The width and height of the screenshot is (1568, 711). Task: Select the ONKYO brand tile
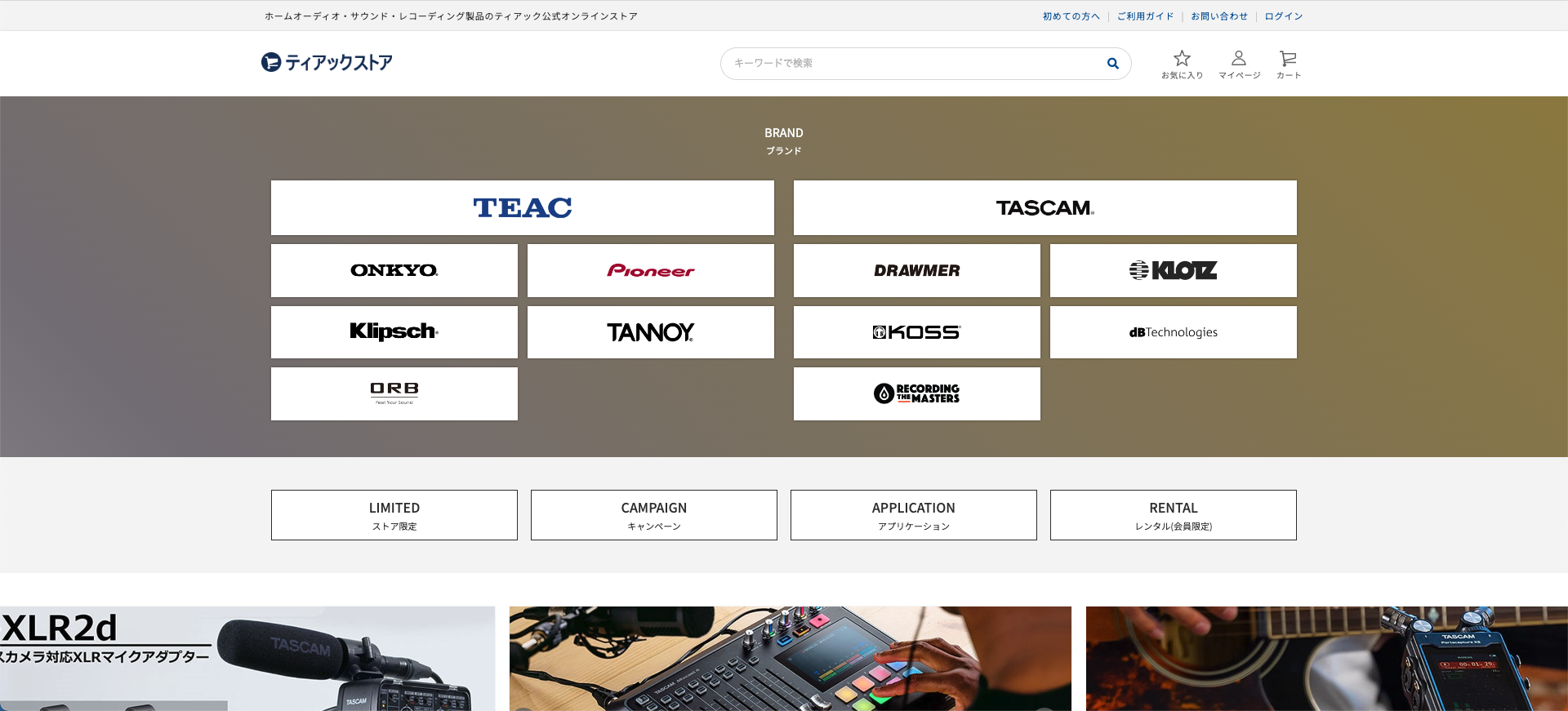coord(394,270)
